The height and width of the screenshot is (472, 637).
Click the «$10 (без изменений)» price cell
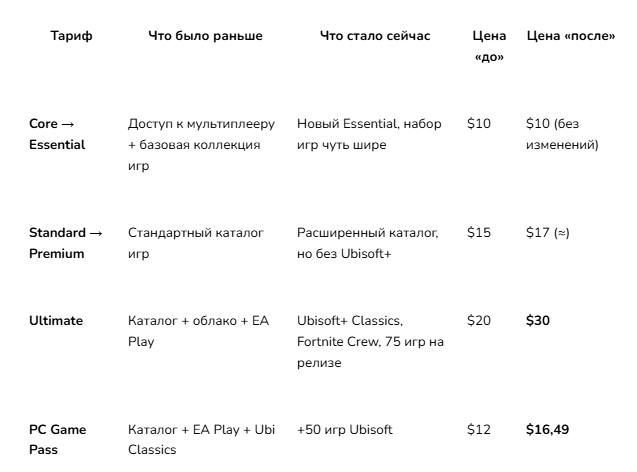tap(562, 134)
